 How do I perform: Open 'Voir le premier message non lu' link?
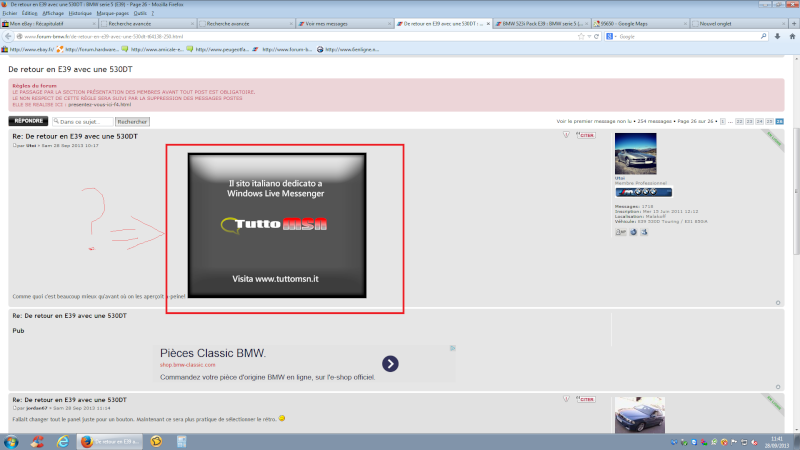point(594,121)
